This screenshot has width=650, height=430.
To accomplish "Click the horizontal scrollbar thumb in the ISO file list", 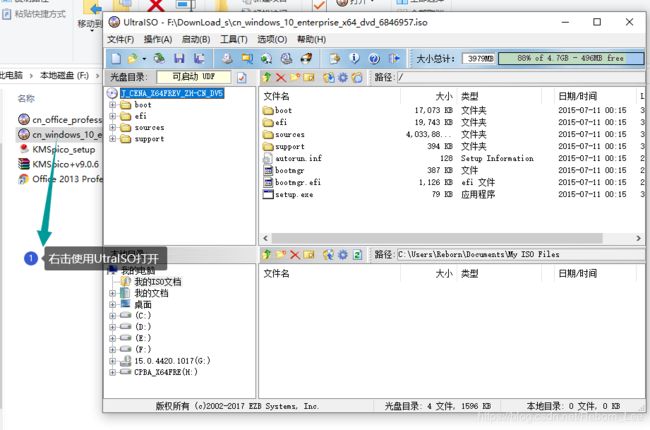I will (437, 238).
